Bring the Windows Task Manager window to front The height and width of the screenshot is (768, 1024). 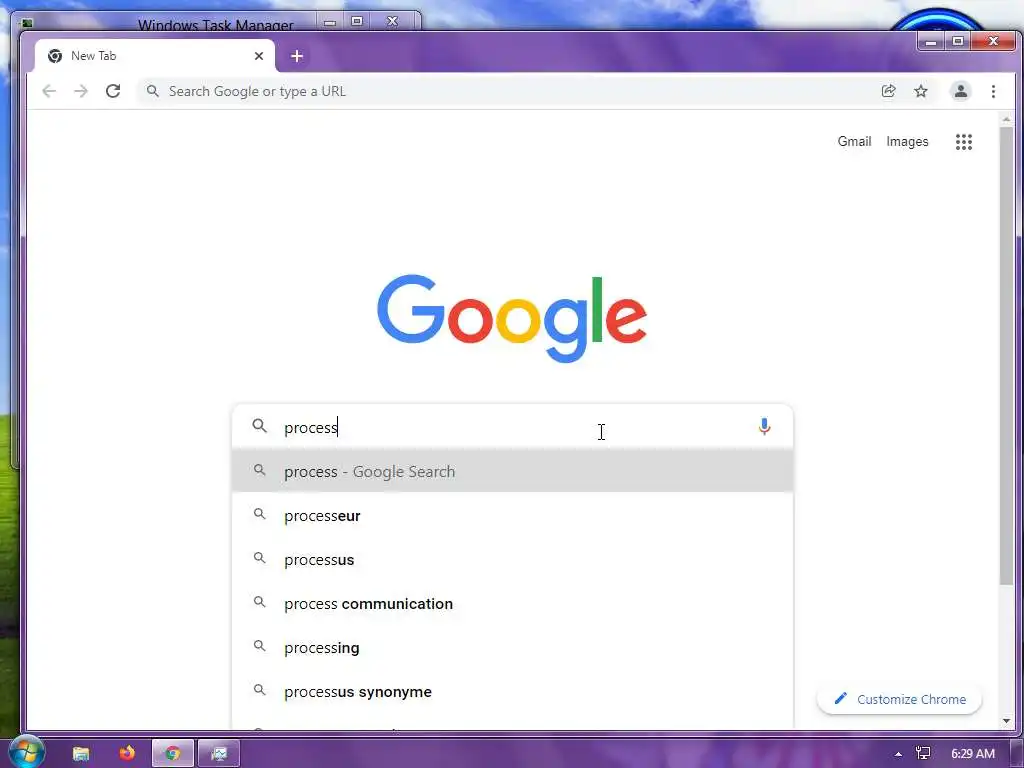(x=216, y=24)
